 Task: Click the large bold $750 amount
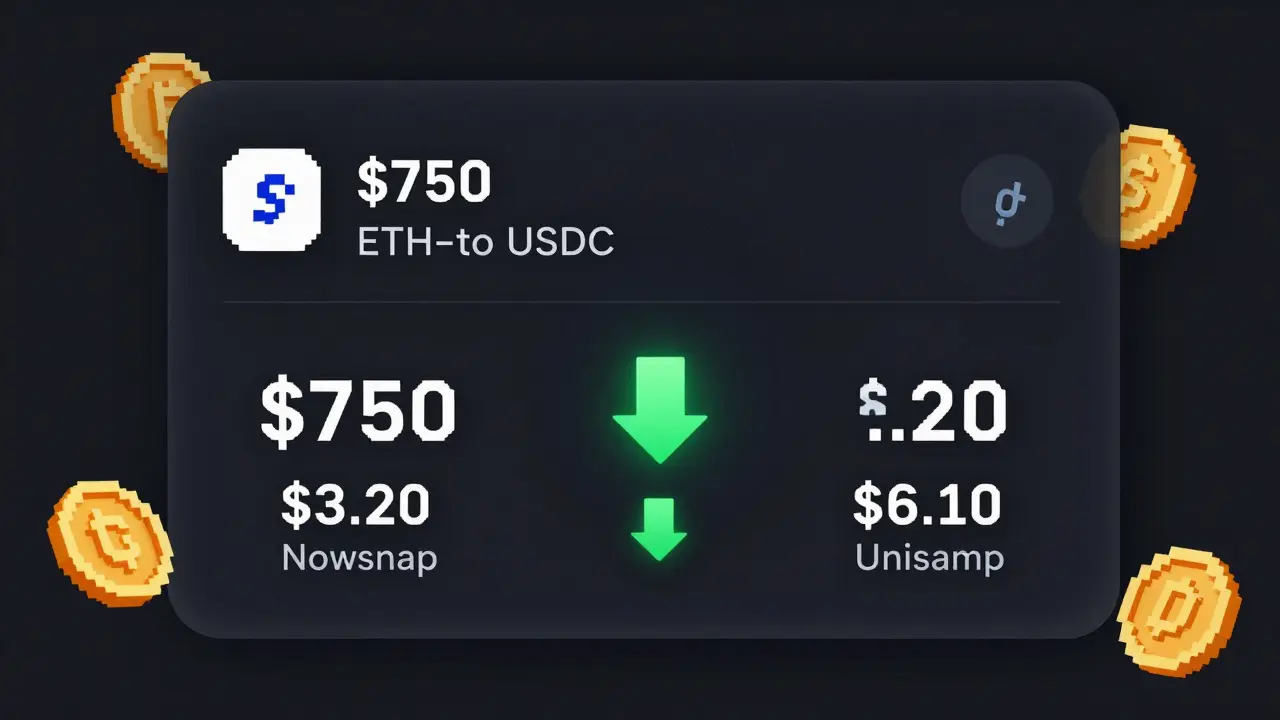tap(357, 411)
